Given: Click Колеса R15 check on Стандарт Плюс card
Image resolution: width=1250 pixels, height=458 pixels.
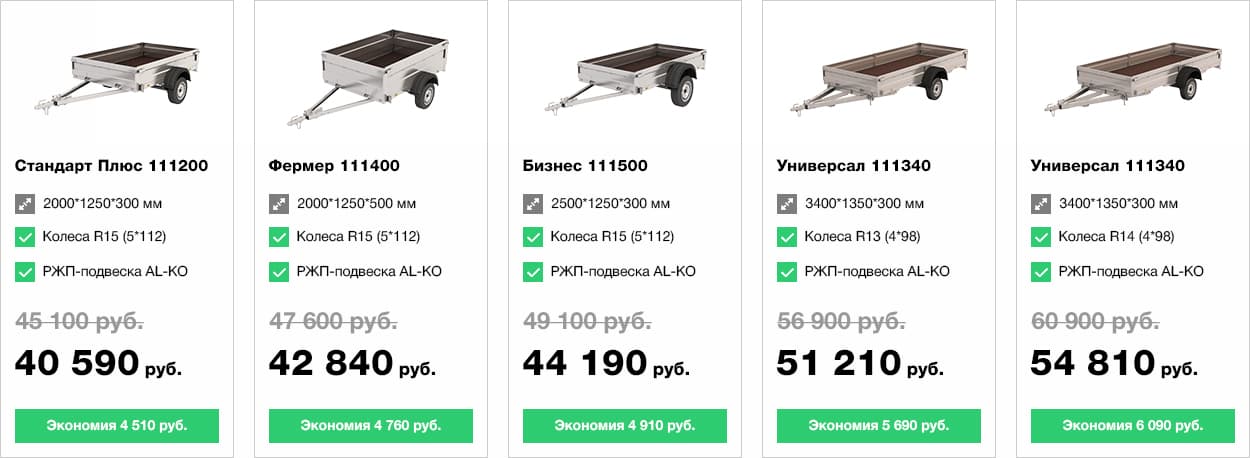Looking at the screenshot, I should pyautogui.click(x=25, y=238).
